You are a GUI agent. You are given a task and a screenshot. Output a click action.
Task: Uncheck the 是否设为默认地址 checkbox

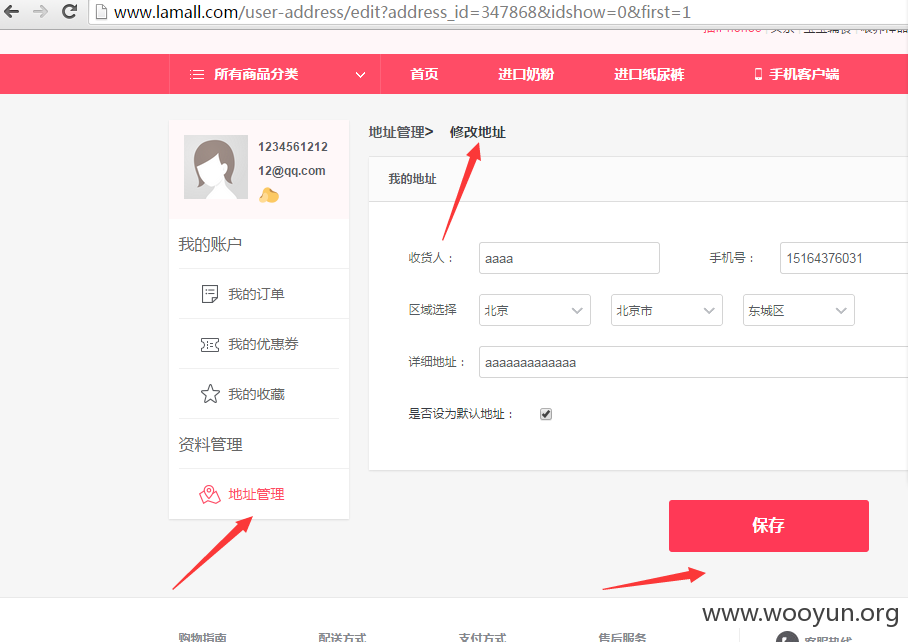545,414
